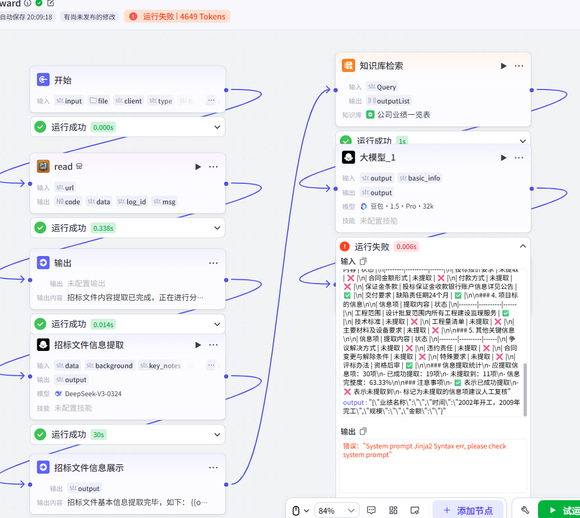Click the code output tag in read node
This screenshot has width=580, height=518.
[68, 202]
